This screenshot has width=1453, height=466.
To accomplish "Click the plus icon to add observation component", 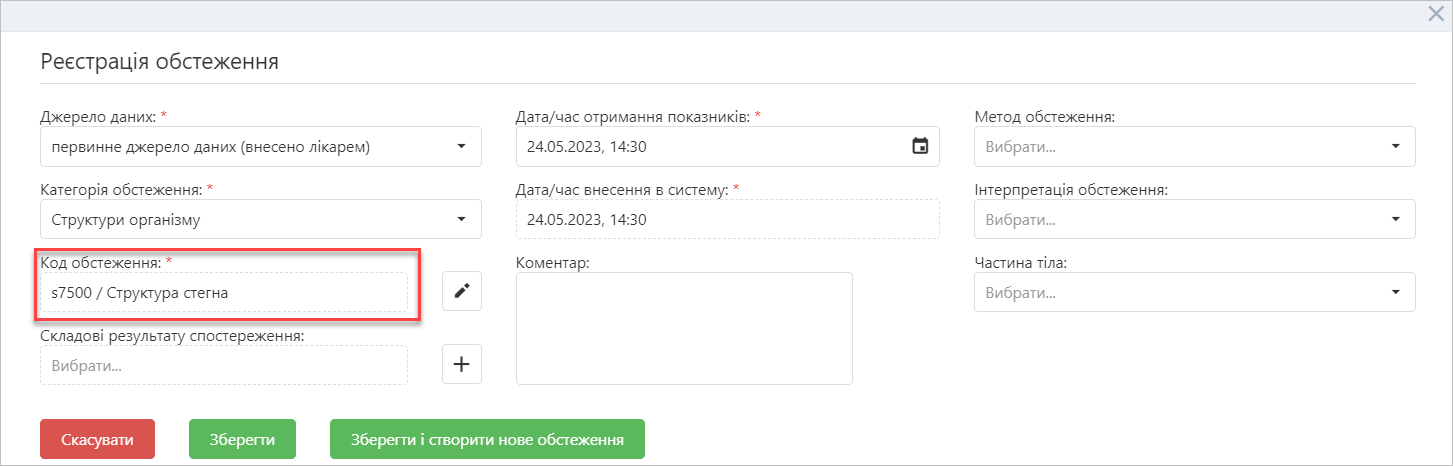I will click(461, 365).
